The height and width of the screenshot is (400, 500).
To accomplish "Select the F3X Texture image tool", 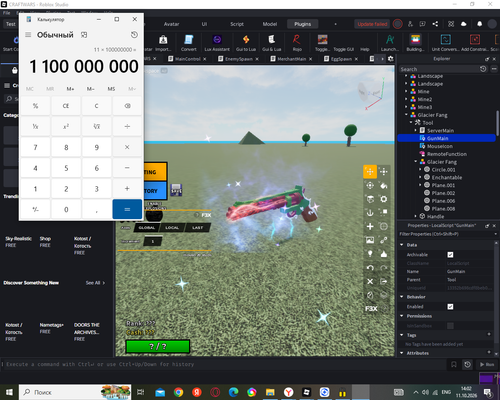I will (370, 240).
